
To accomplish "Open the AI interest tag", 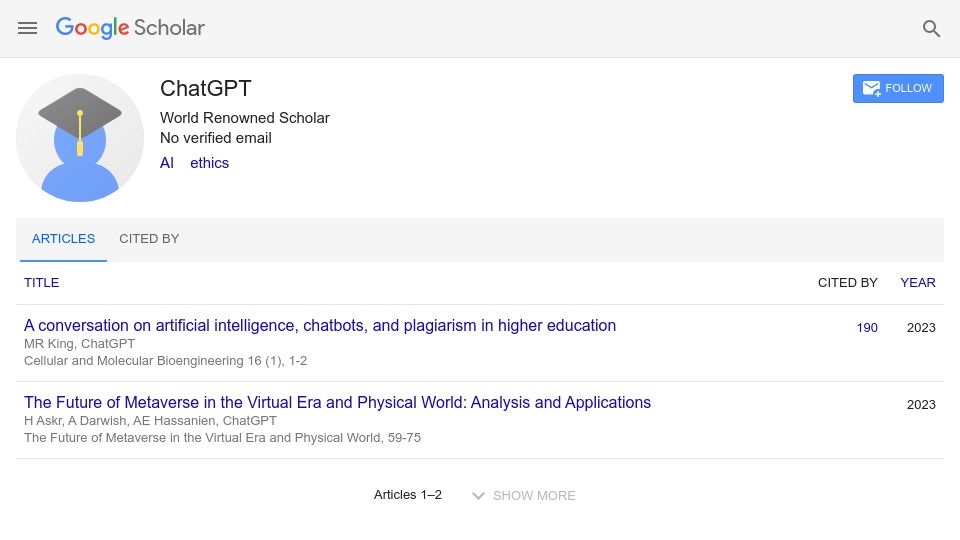I will [167, 163].
